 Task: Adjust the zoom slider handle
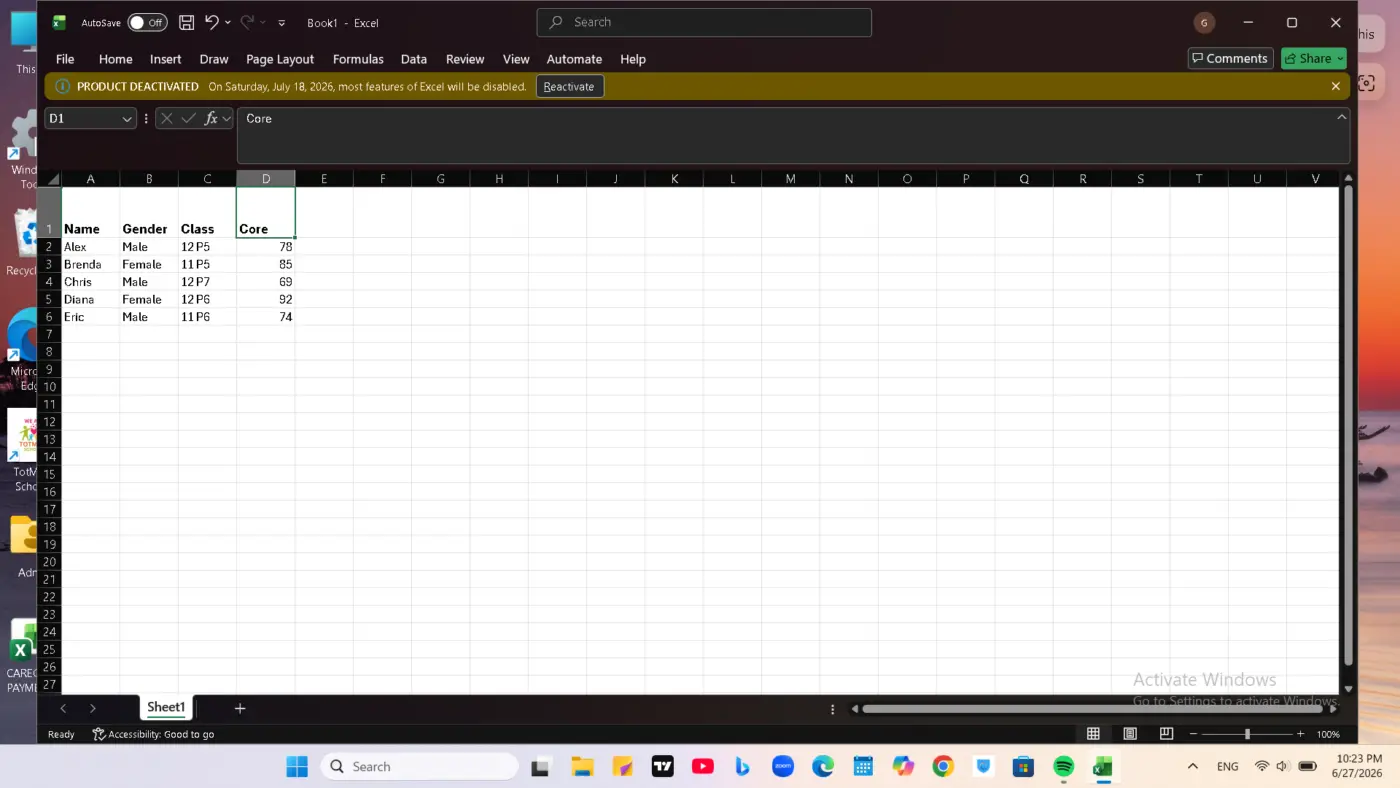click(1247, 734)
